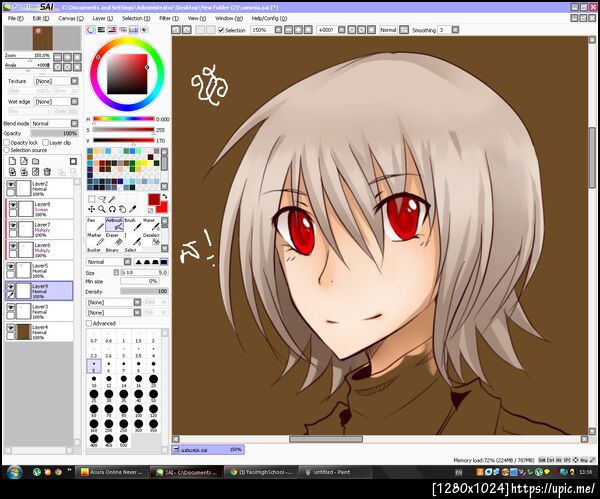Viewport: 600px width, 499px height.
Task: Create a new normal layer
Action: pos(12,161)
